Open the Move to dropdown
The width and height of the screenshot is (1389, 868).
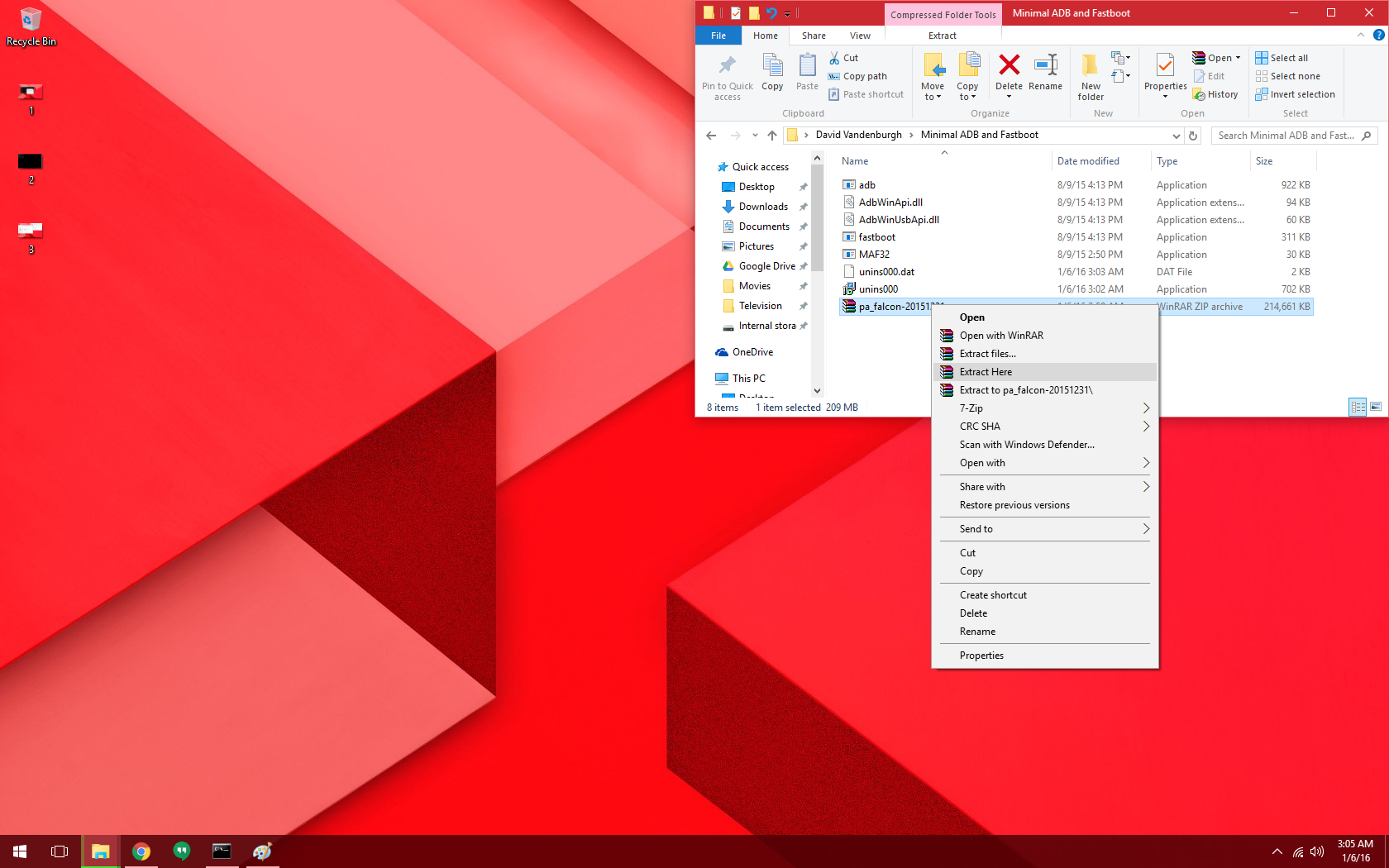click(933, 91)
